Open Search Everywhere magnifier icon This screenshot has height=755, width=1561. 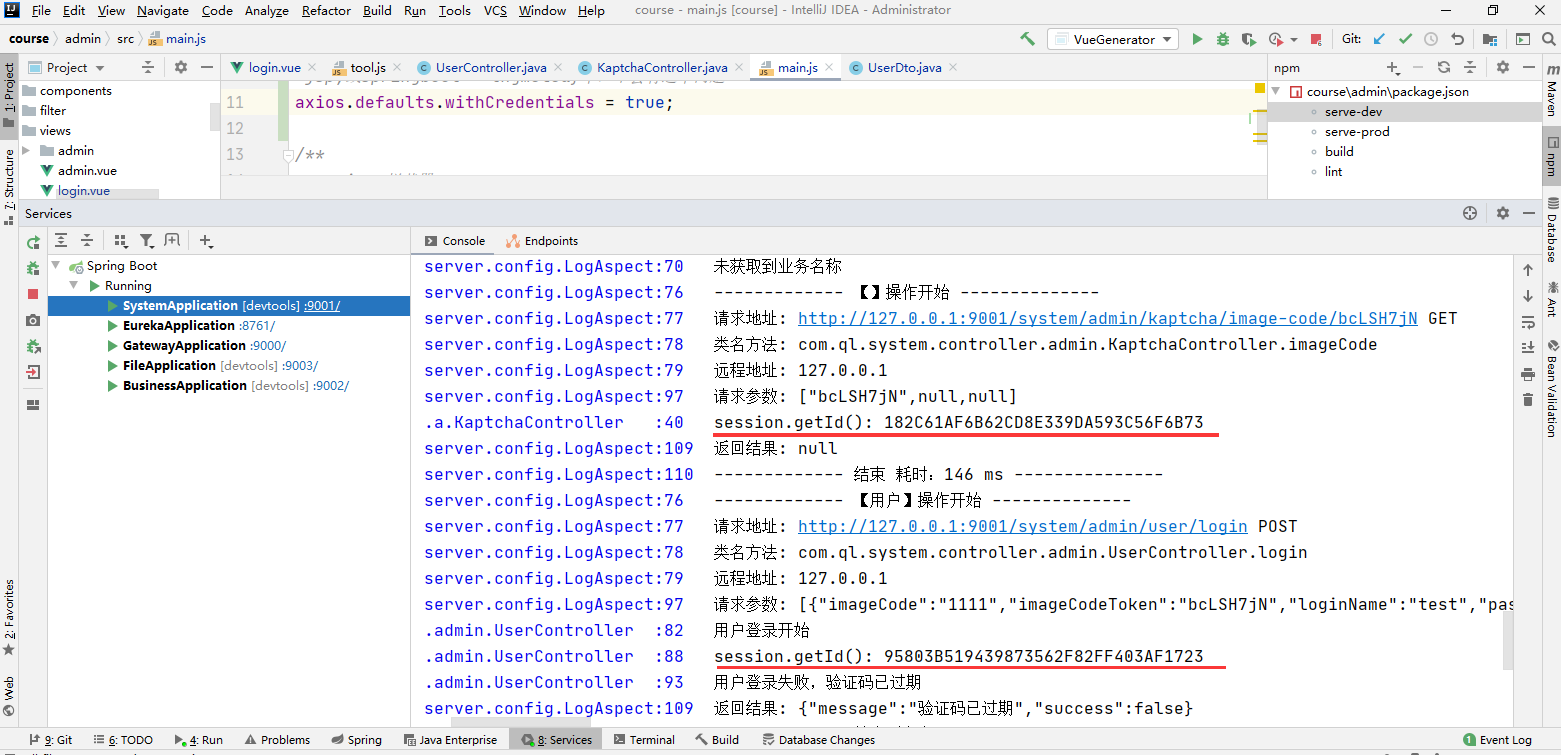tap(1549, 39)
